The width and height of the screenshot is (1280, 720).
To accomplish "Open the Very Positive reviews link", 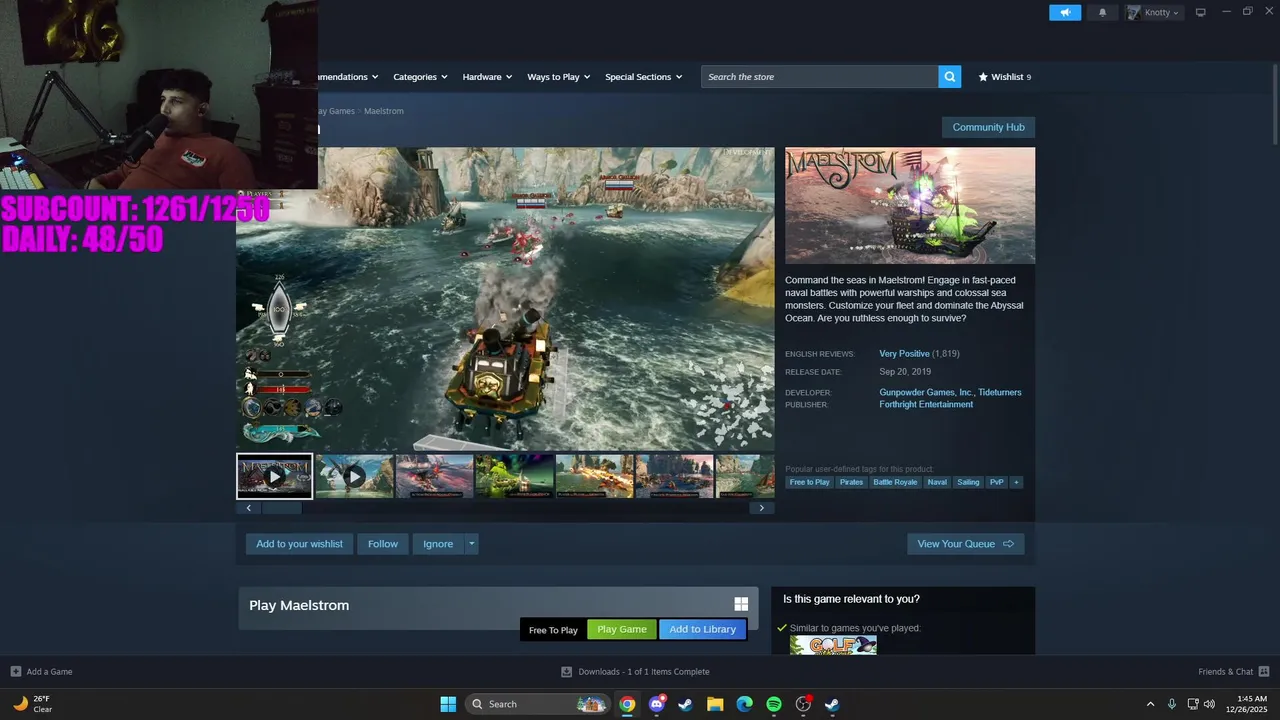I will coord(904,354).
